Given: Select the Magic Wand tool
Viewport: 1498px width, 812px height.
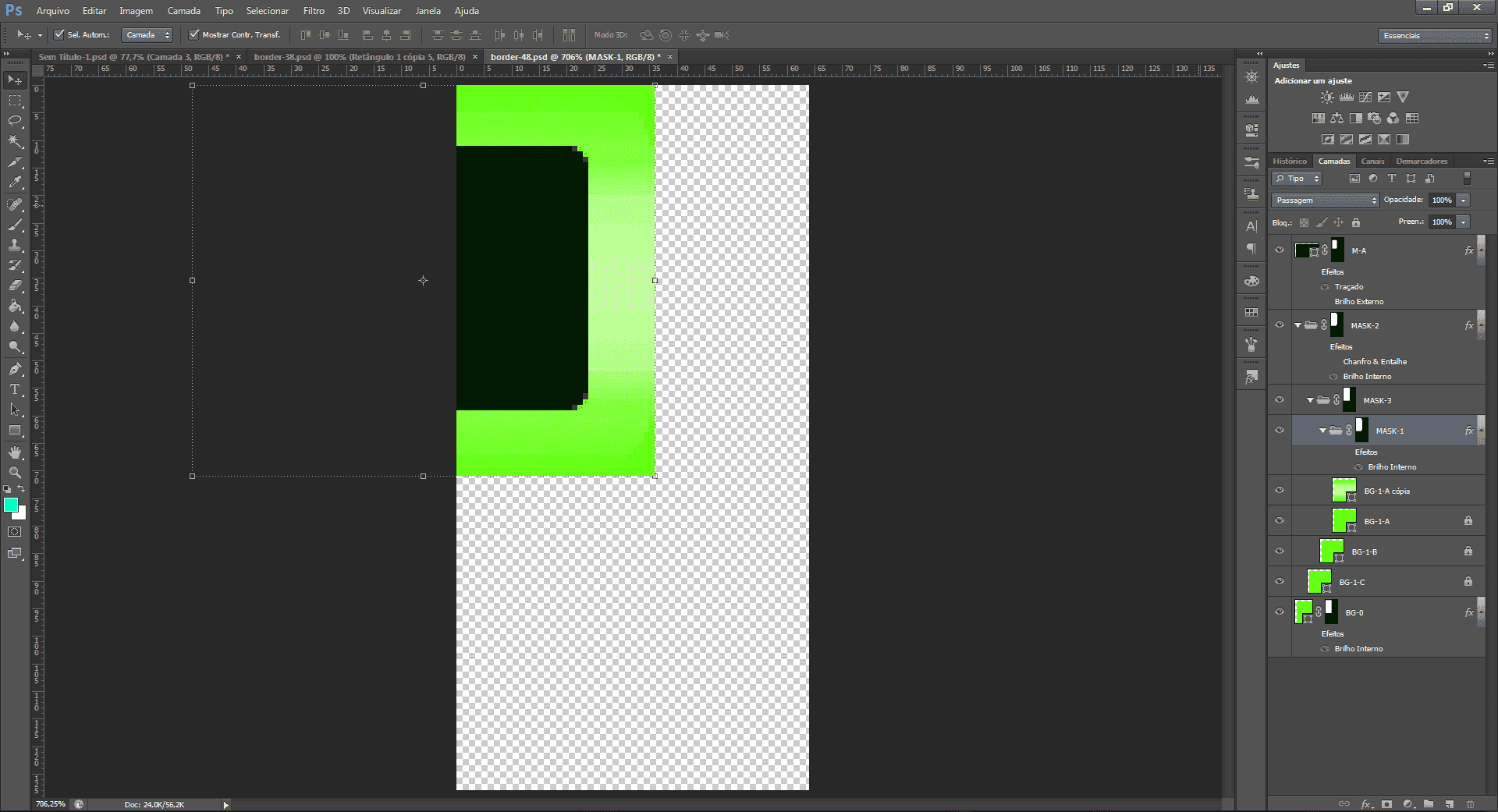Looking at the screenshot, I should pos(15,141).
